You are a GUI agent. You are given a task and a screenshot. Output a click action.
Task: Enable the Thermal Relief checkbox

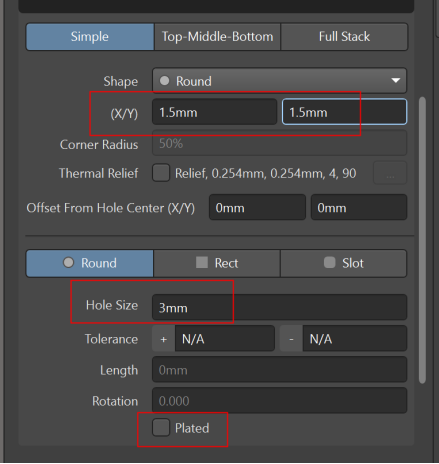(161, 173)
